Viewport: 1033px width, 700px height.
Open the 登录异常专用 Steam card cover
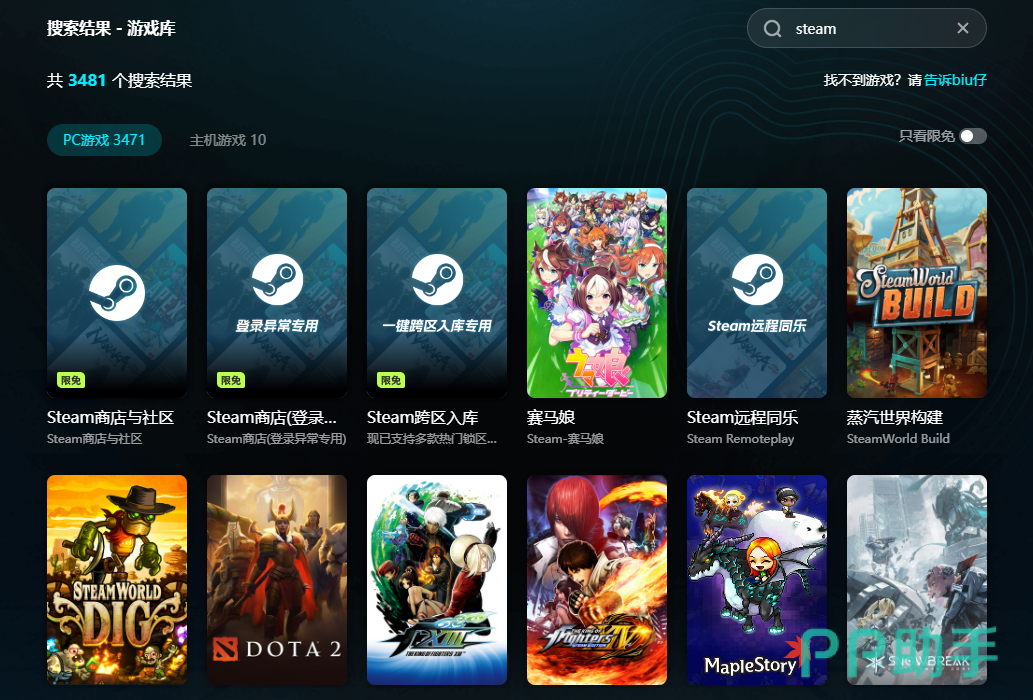277,293
